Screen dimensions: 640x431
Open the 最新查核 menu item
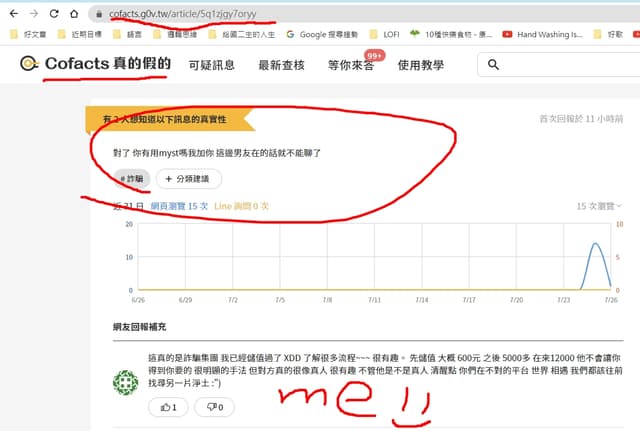pyautogui.click(x=282, y=65)
